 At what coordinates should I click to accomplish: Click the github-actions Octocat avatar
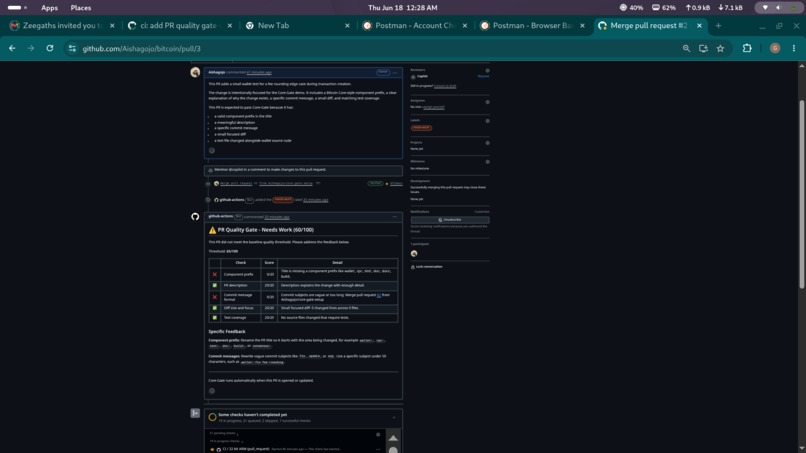point(195,217)
